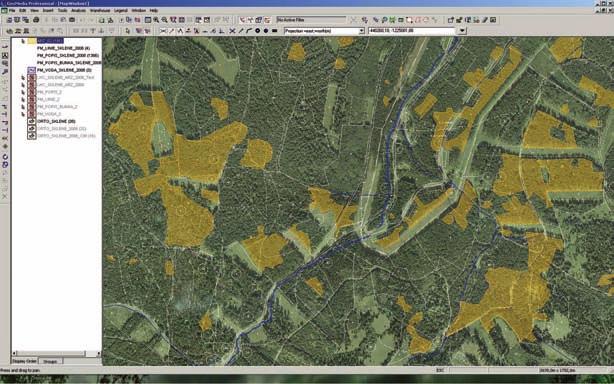Click the X-shaped delete tool icon
The image size is (614, 384).
click(x=232, y=31)
